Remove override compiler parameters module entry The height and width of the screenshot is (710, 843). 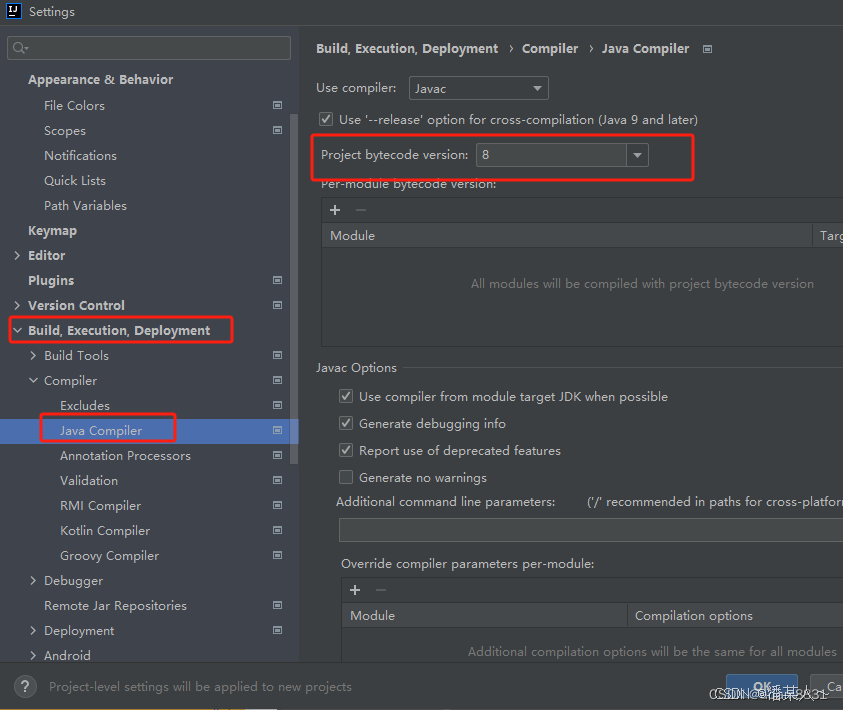click(381, 590)
